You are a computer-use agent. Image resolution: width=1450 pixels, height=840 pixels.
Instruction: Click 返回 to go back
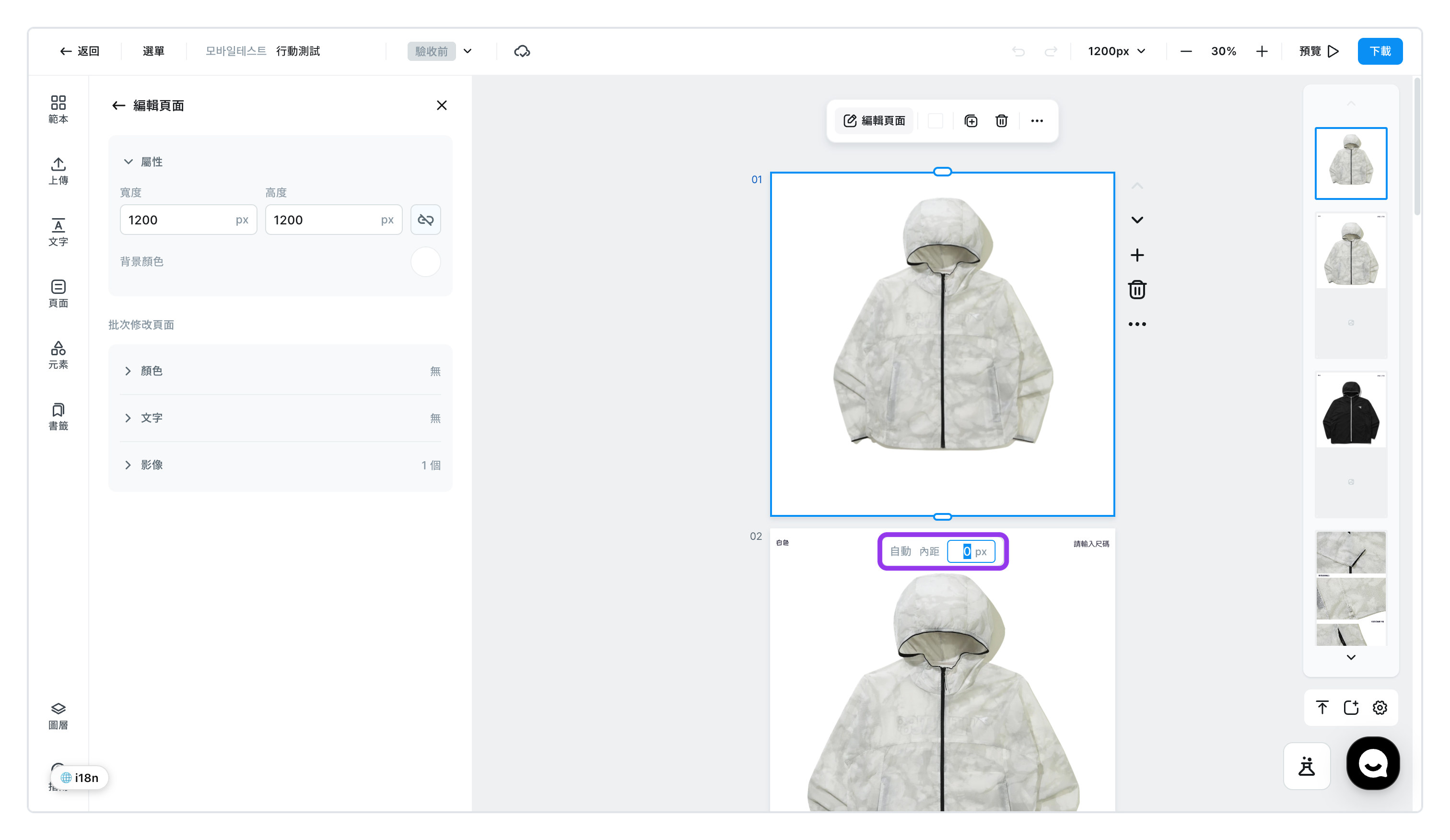[80, 51]
